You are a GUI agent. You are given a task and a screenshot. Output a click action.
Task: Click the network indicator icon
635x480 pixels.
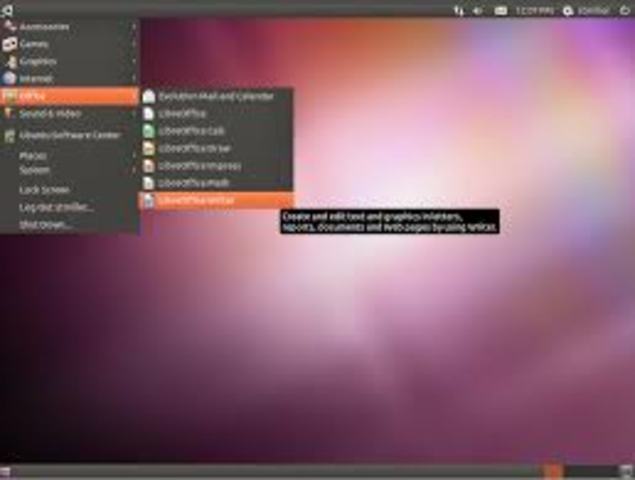coord(459,11)
